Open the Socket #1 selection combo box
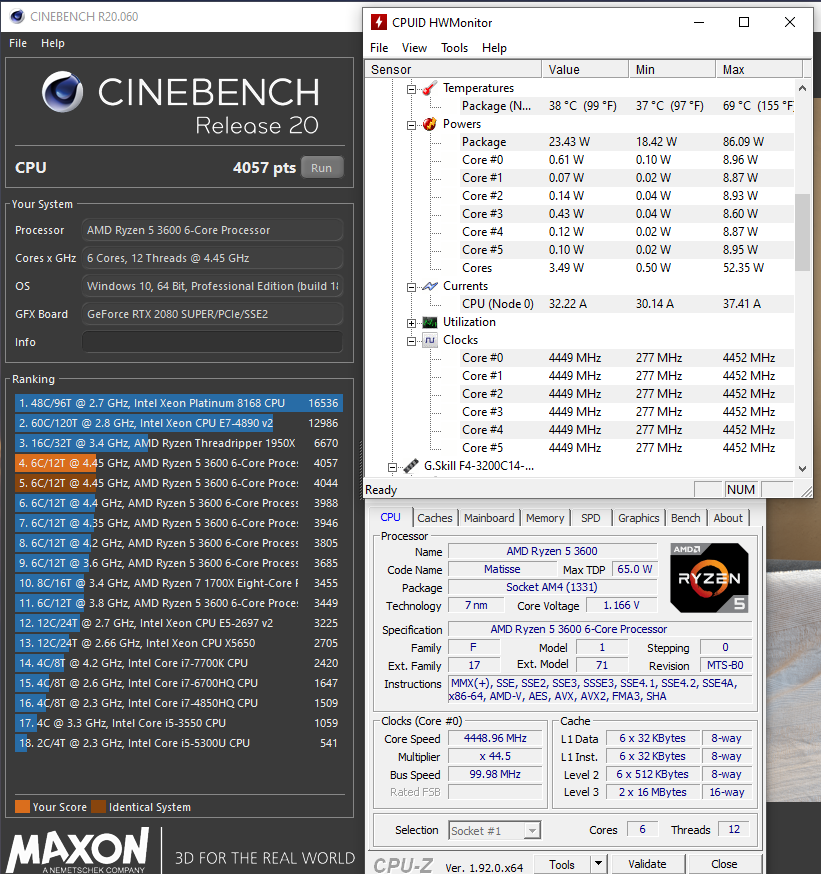This screenshot has height=874, width=821. [494, 830]
